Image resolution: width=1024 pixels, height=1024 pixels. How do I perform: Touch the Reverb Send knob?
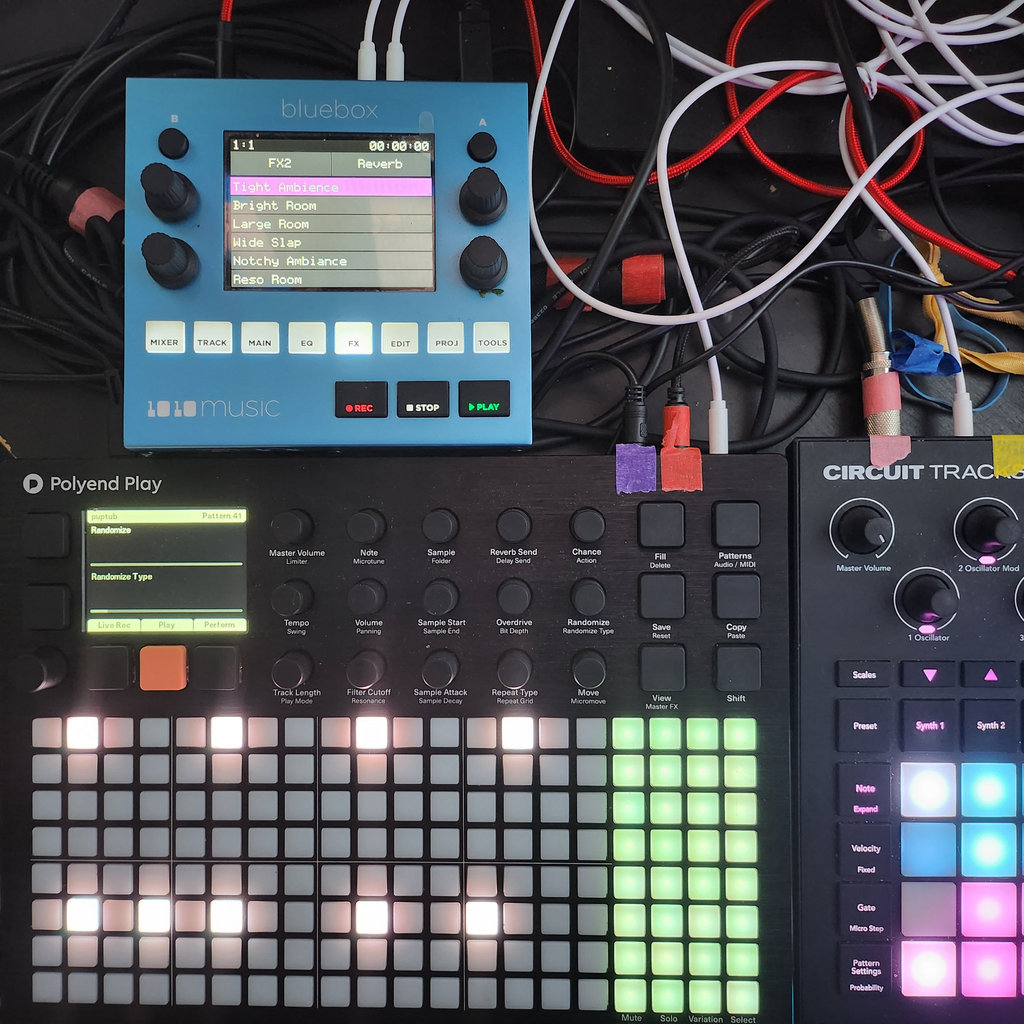(513, 526)
